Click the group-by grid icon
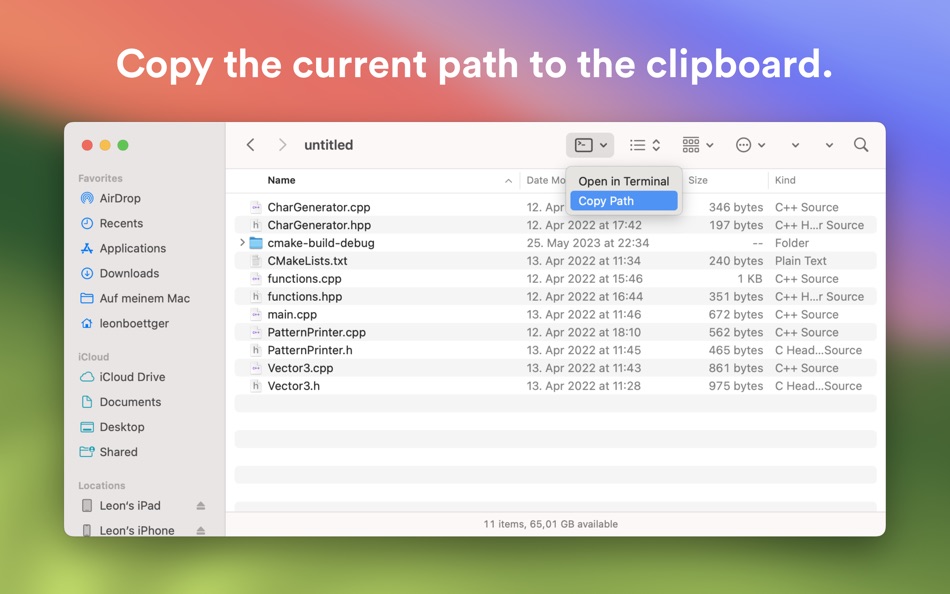Image resolution: width=950 pixels, height=594 pixels. click(691, 145)
